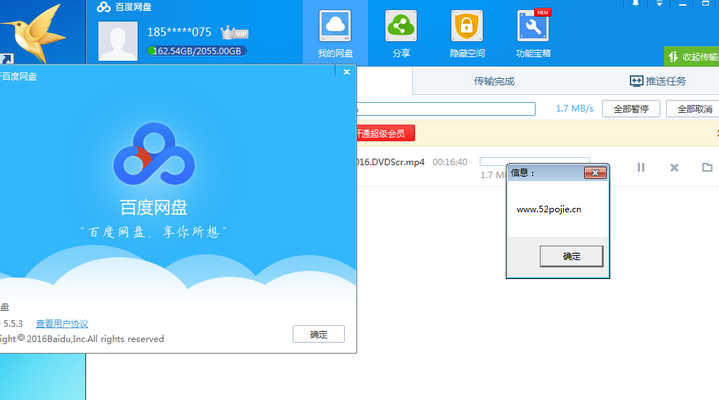The height and width of the screenshot is (400, 719).
Task: Click the 00:16:40 remaining time text
Action: (450, 162)
